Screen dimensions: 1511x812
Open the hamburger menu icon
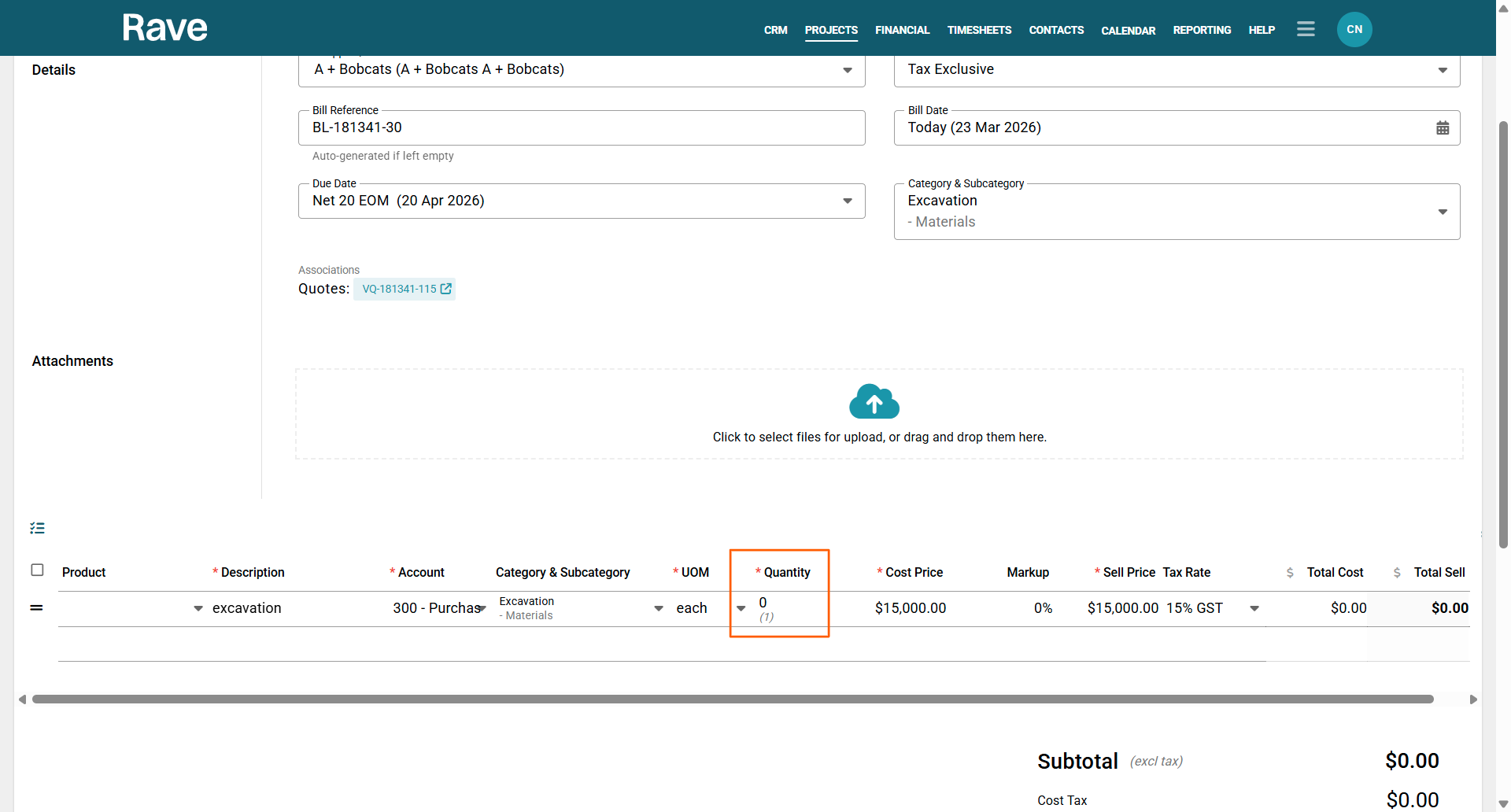(1306, 29)
